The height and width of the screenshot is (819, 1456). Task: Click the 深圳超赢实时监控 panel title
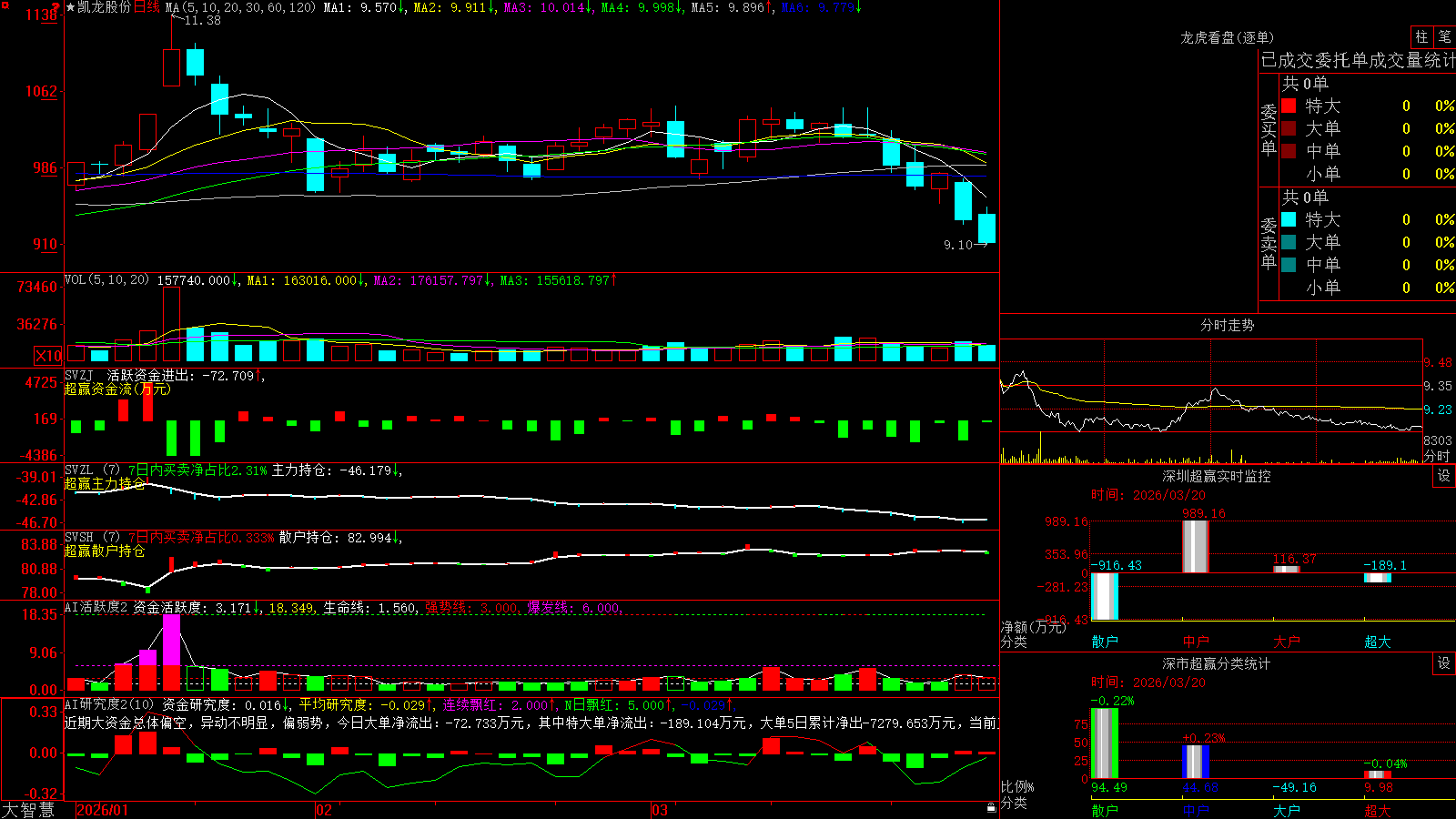click(1217, 476)
